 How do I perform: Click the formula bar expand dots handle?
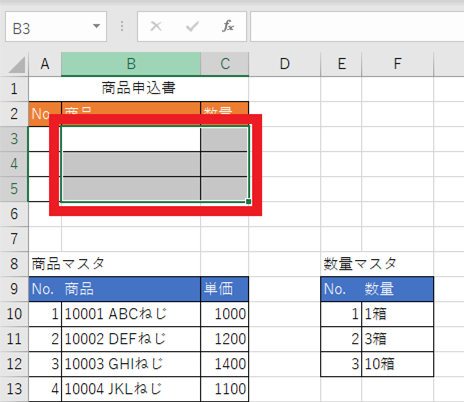pyautogui.click(x=122, y=26)
